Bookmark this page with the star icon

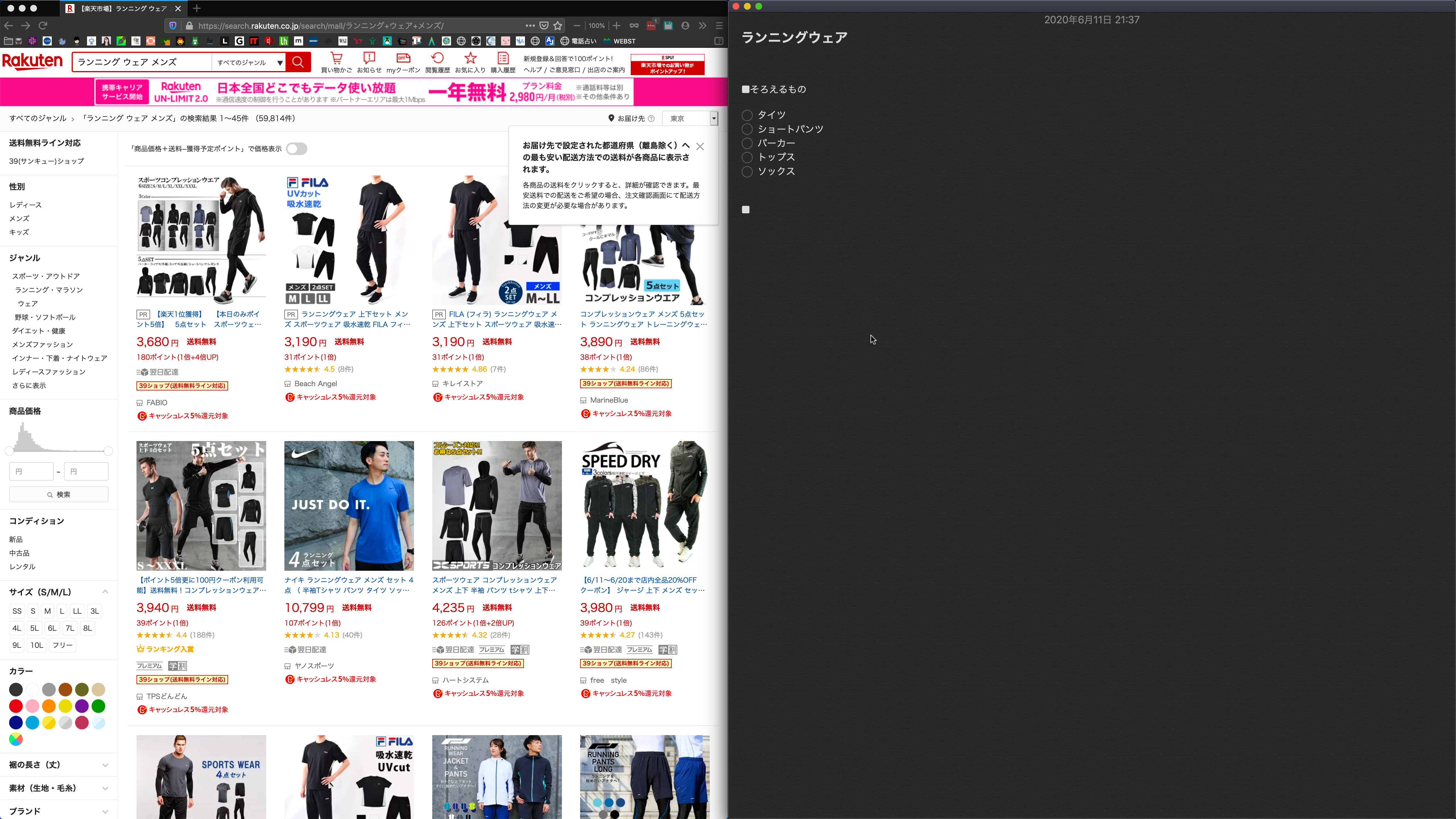(x=558, y=25)
